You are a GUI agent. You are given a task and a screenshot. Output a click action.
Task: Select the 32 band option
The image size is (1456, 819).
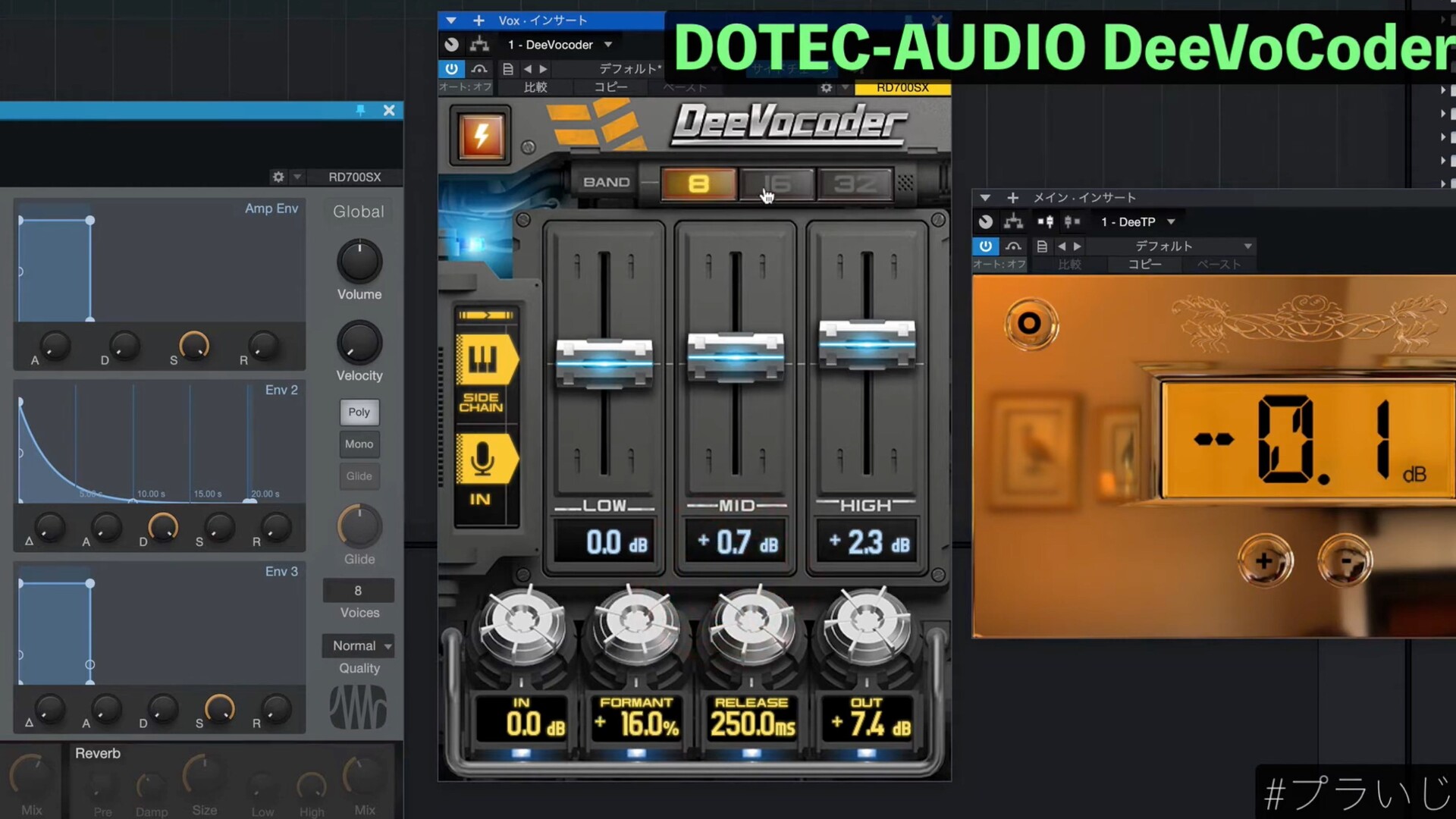pyautogui.click(x=855, y=184)
